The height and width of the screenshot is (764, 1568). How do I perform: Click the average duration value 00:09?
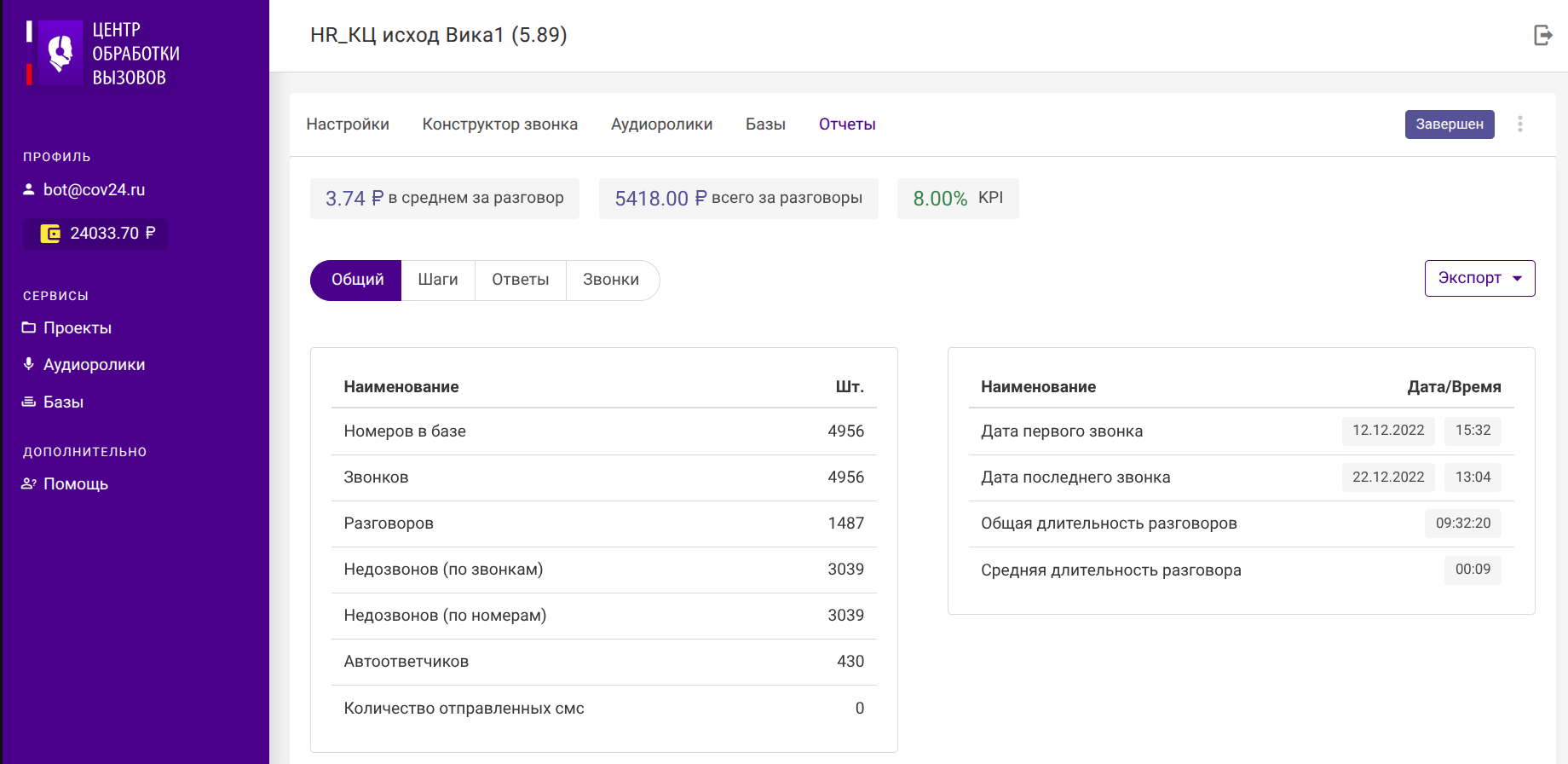1473,570
